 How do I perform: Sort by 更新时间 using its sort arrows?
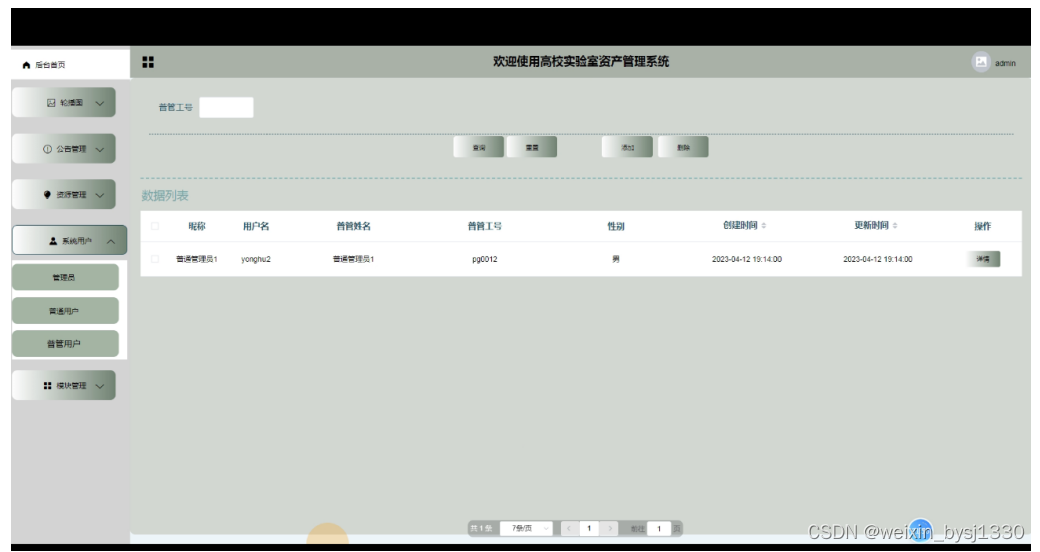(x=895, y=226)
